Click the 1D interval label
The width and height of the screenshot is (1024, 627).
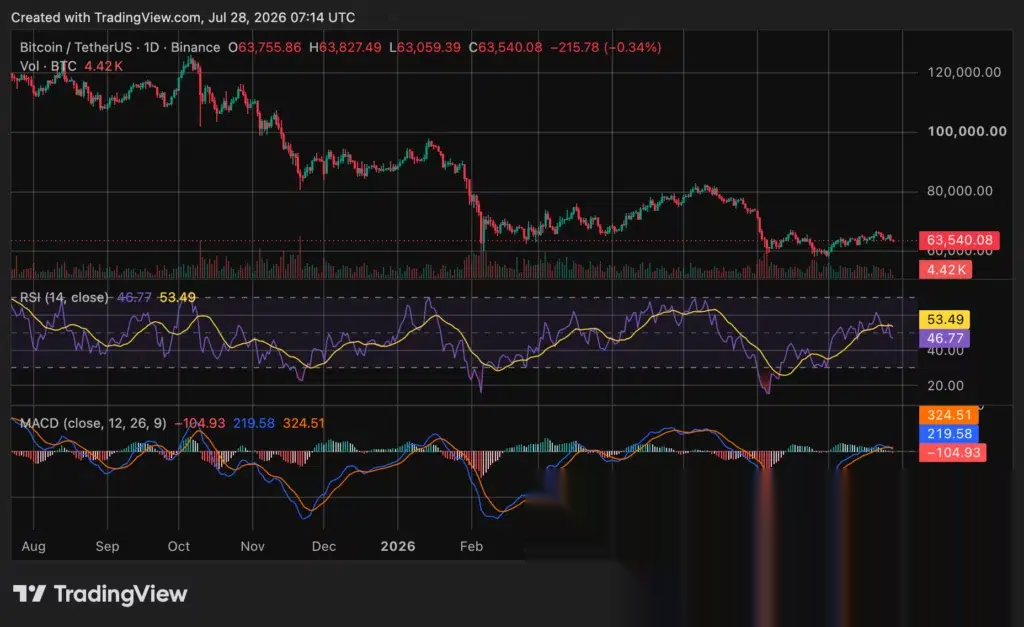(152, 47)
